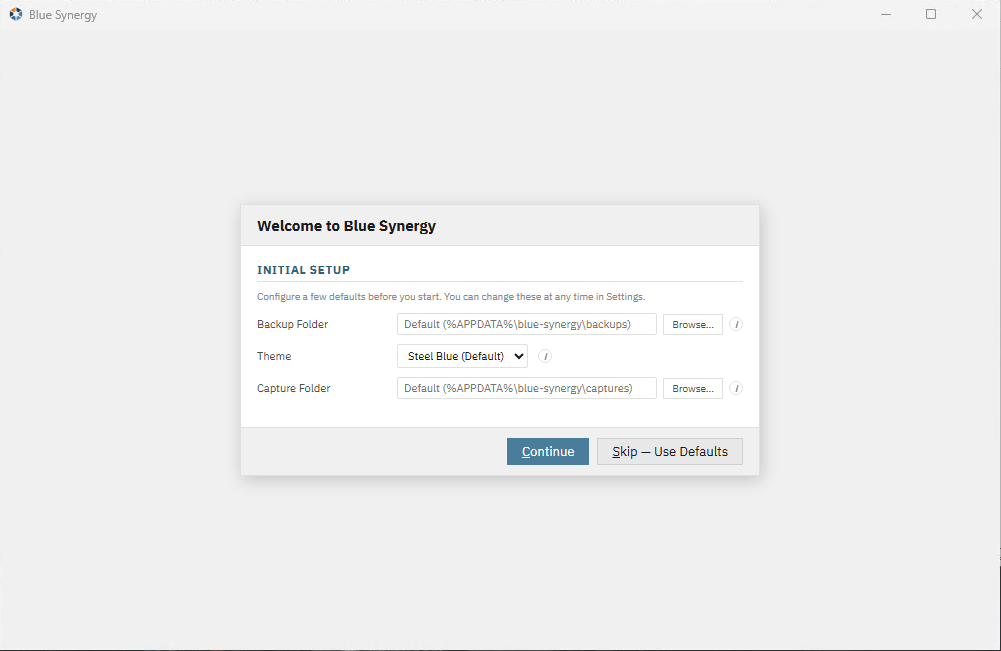Close the Blue Synergy window
The image size is (1001, 651).
coord(977,15)
